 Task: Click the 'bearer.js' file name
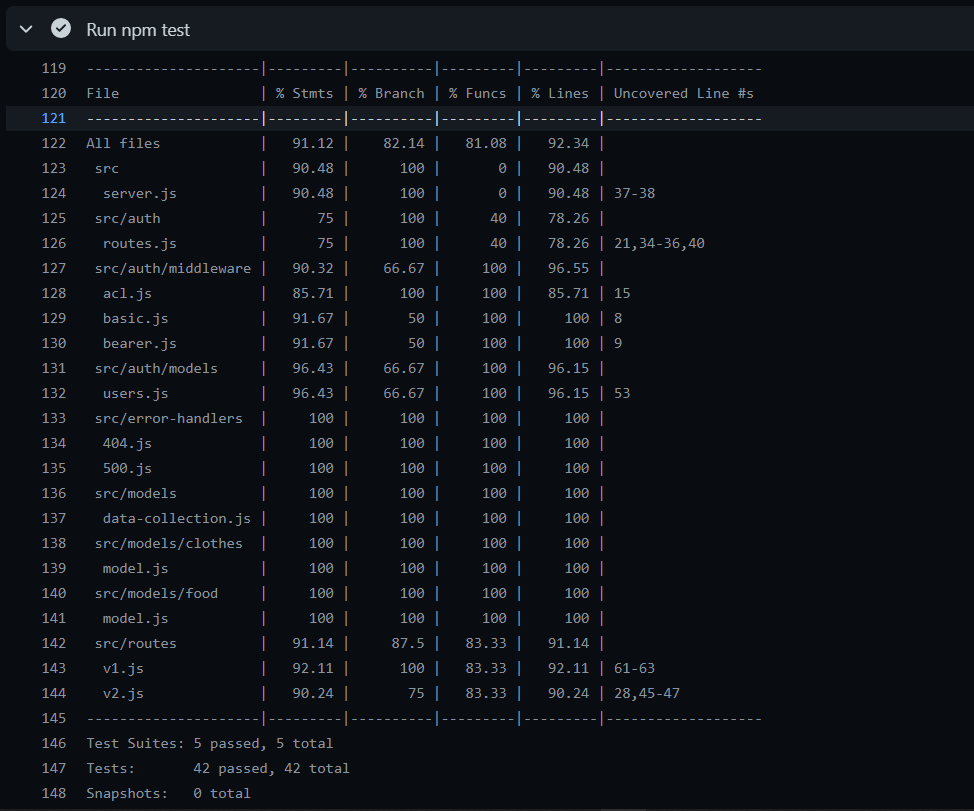[140, 343]
